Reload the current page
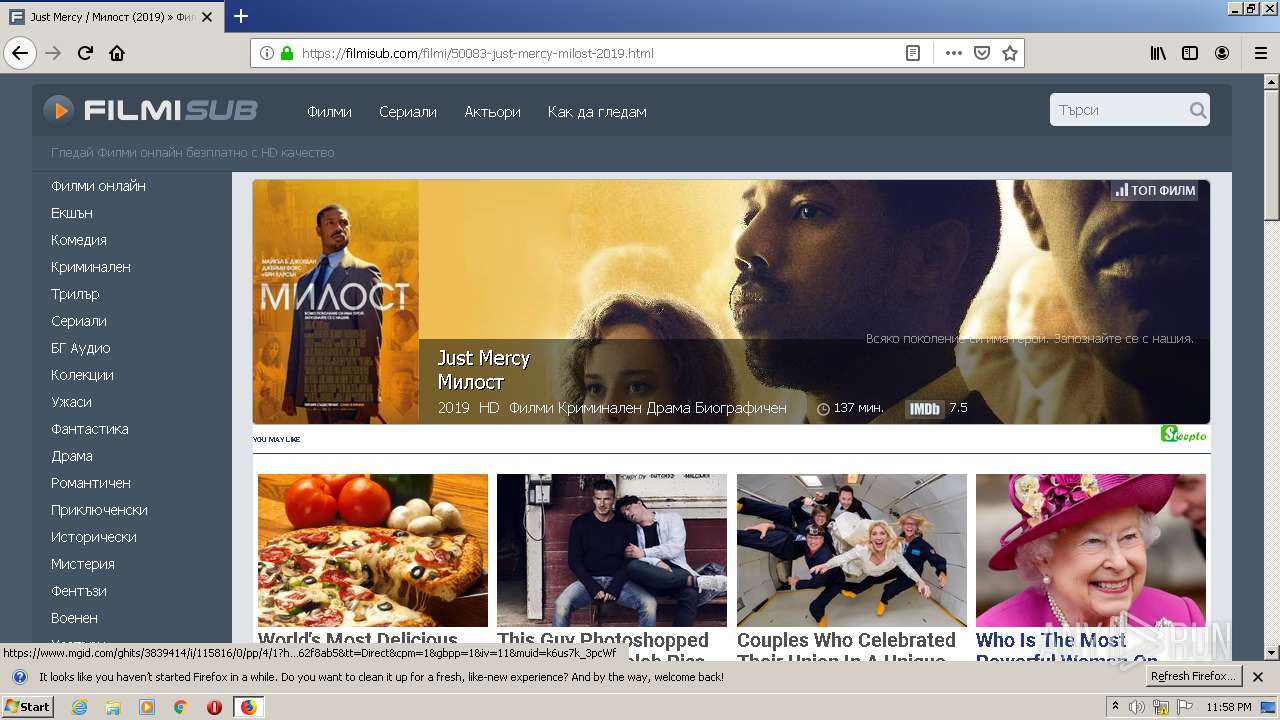The image size is (1280, 720). 85,53
